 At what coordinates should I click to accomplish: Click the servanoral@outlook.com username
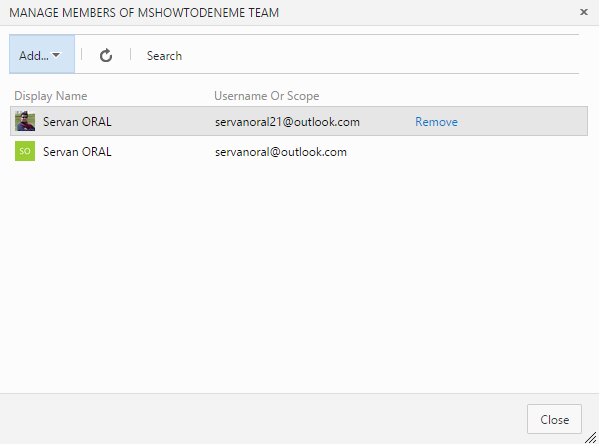point(281,152)
